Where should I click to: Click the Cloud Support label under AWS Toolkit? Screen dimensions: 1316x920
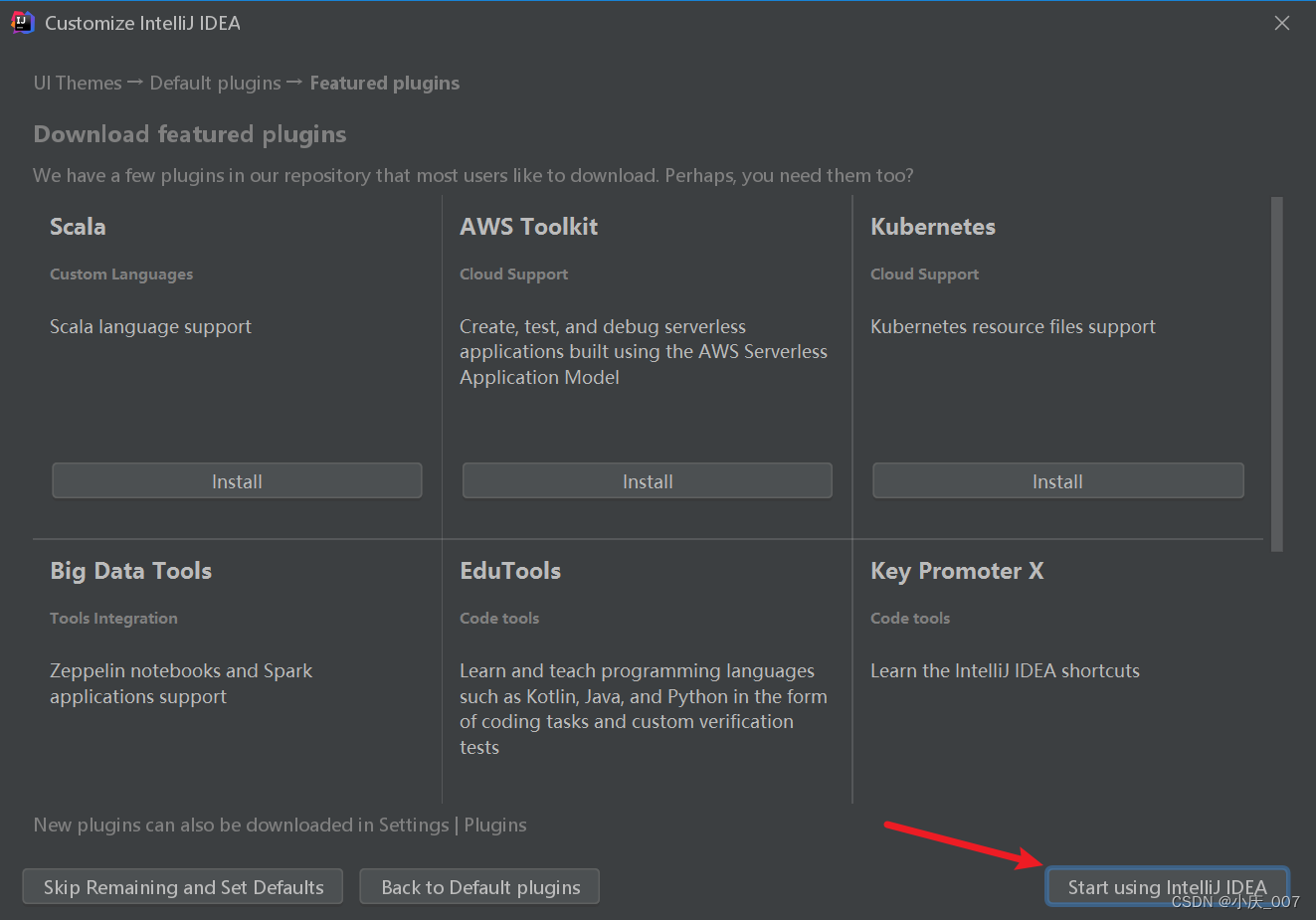pos(513,274)
